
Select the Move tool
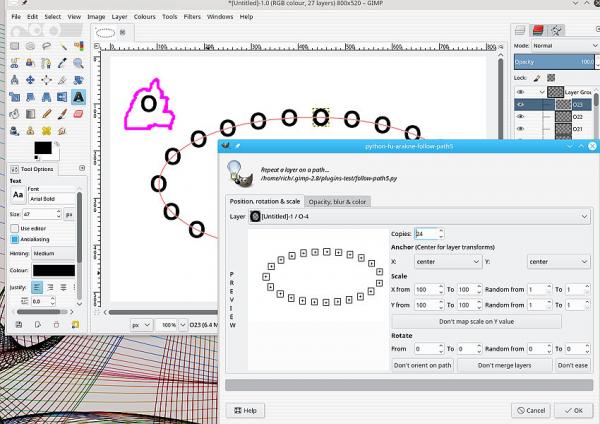tap(30, 80)
